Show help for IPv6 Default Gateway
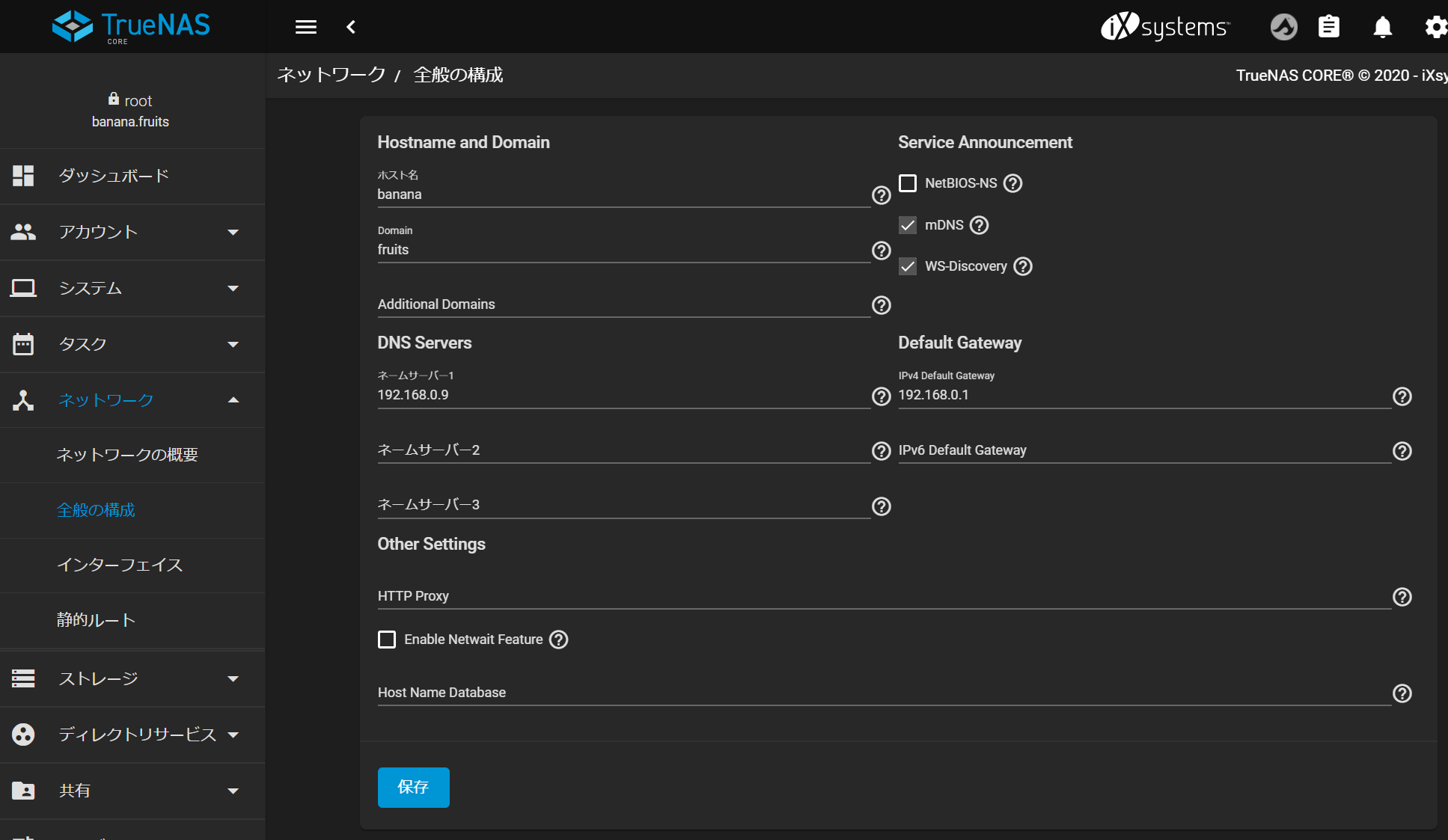The height and width of the screenshot is (840, 1448). point(1402,451)
